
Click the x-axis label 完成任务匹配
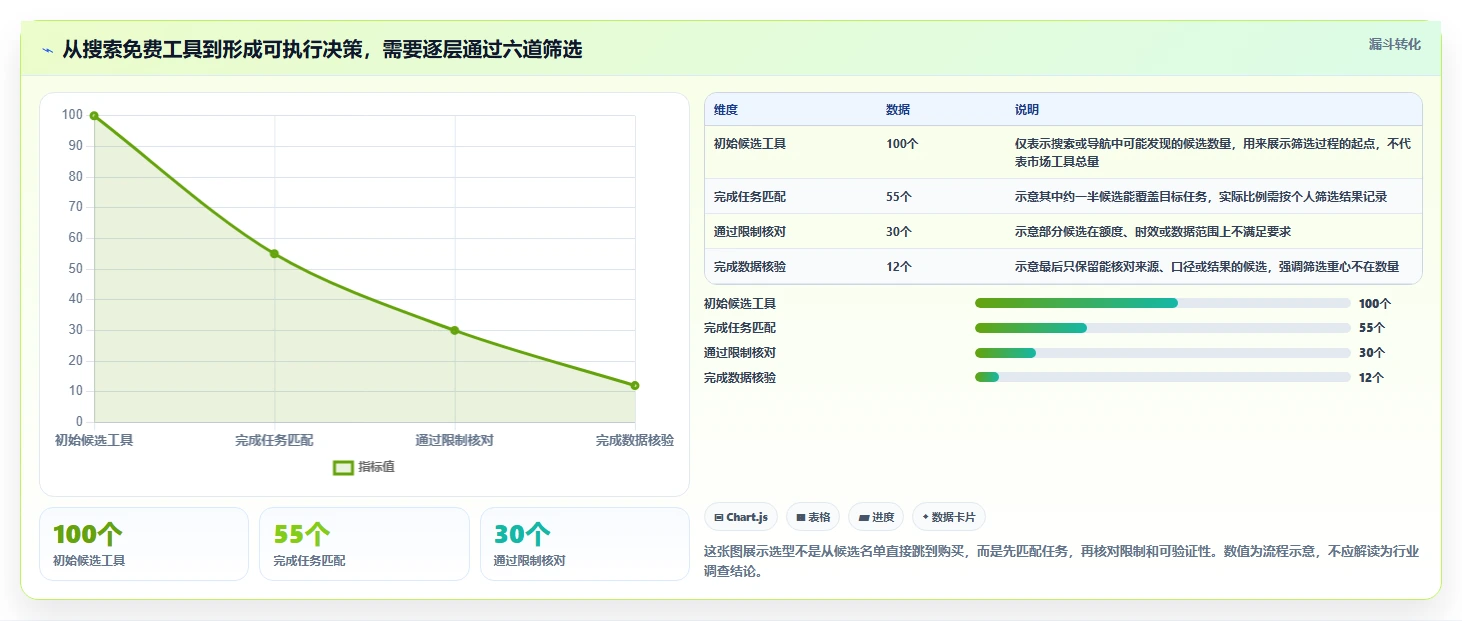tap(274, 440)
